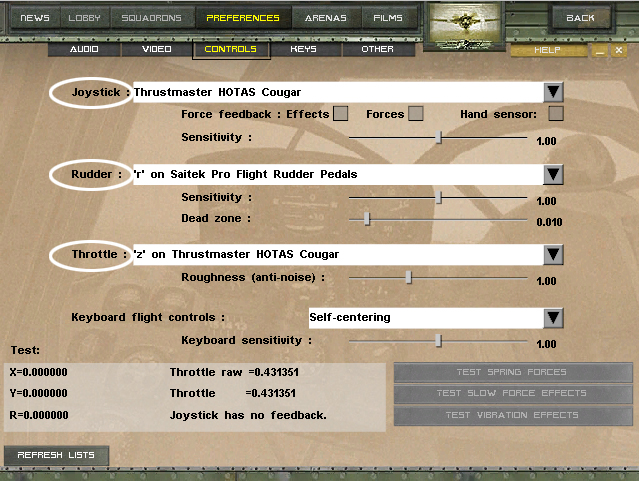Expand the Rudder device dropdown arrow
Image resolution: width=639 pixels, height=481 pixels.
[553, 174]
